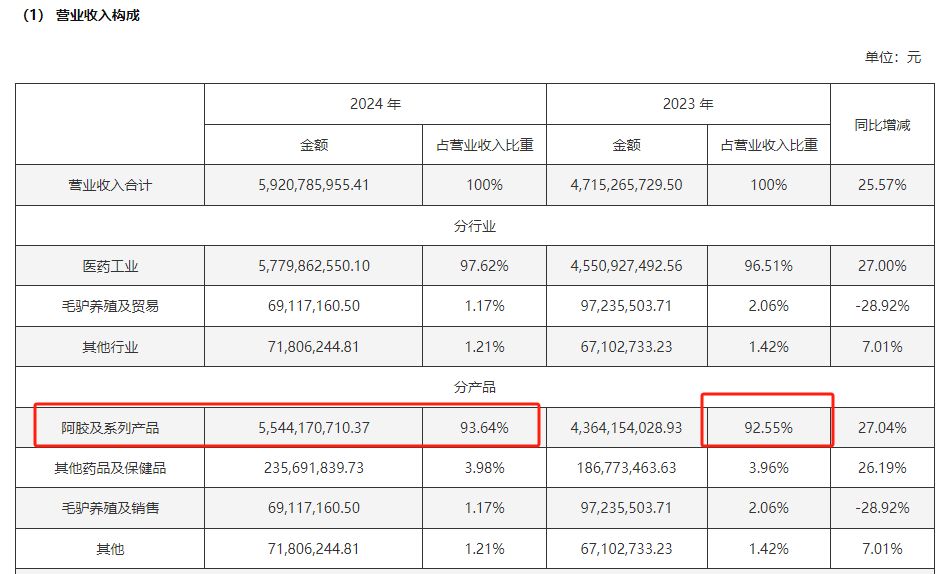Click the 其他行业 row label

pyautogui.click(x=110, y=347)
